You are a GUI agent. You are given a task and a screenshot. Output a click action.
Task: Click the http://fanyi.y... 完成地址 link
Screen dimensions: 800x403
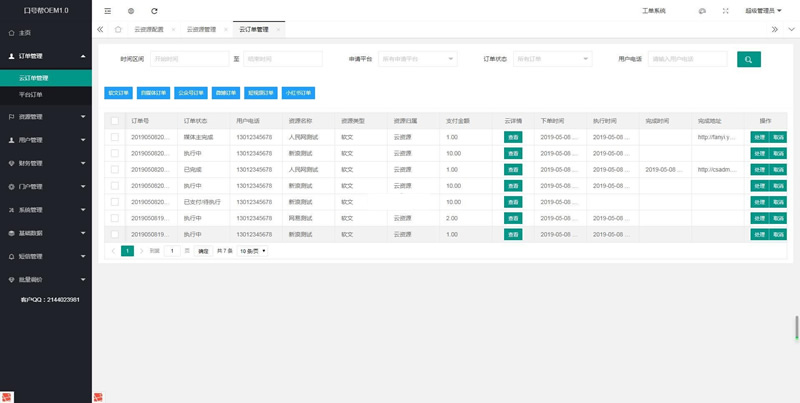click(717, 137)
